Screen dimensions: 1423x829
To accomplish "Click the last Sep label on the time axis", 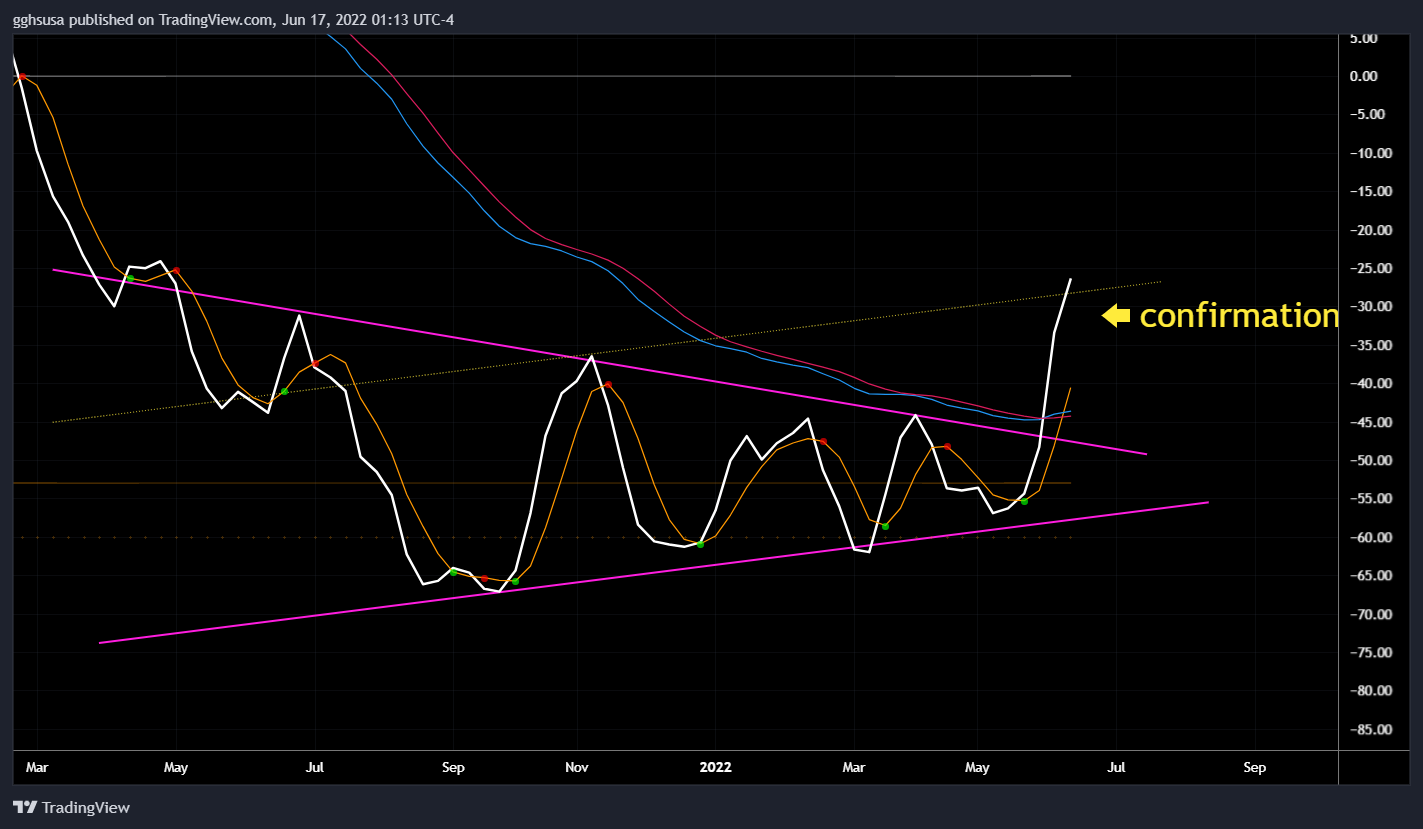I will [1254, 767].
